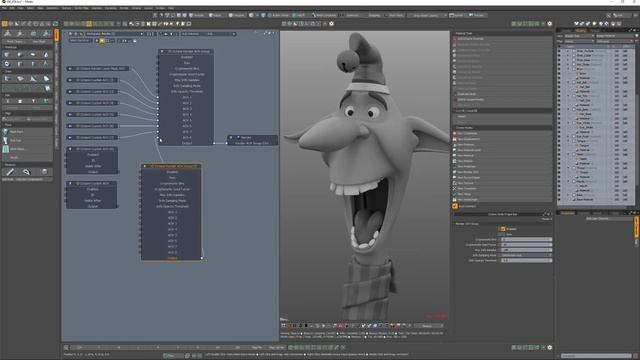Open settings gear beside the main toolbar icons
The width and height of the screenshot is (640, 360).
[331, 24]
